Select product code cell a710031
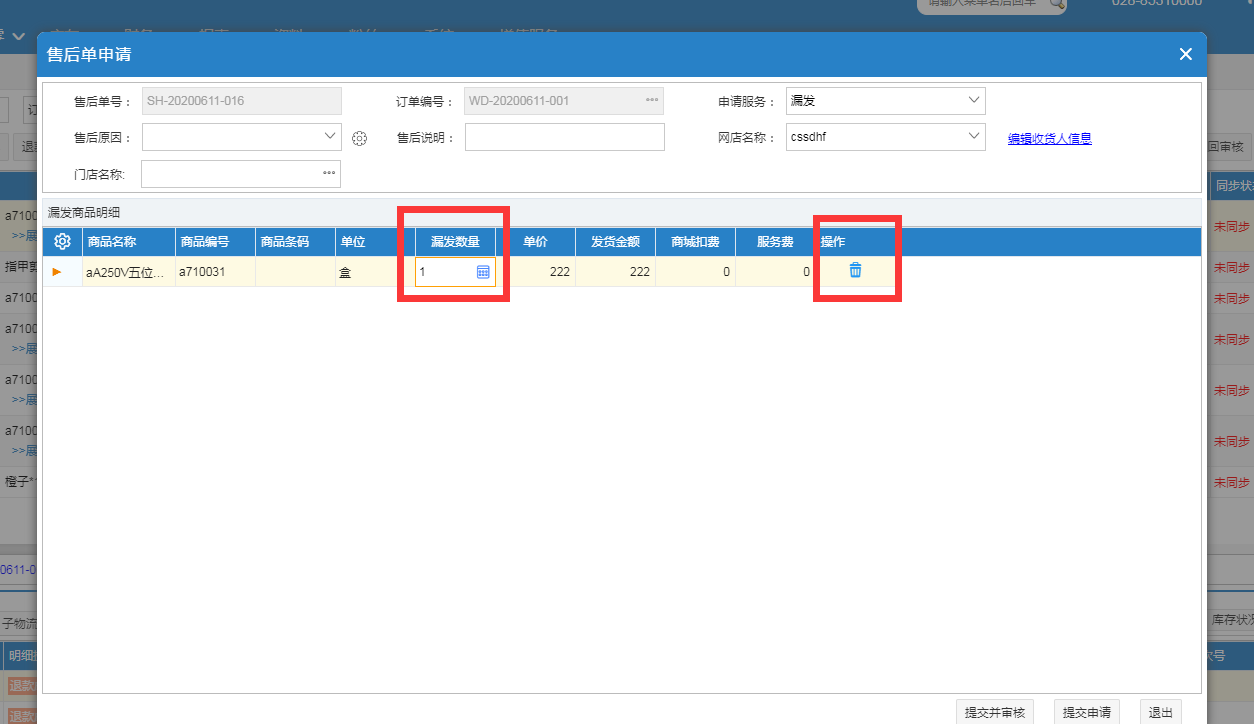The width and height of the screenshot is (1254, 724). click(x=216, y=271)
